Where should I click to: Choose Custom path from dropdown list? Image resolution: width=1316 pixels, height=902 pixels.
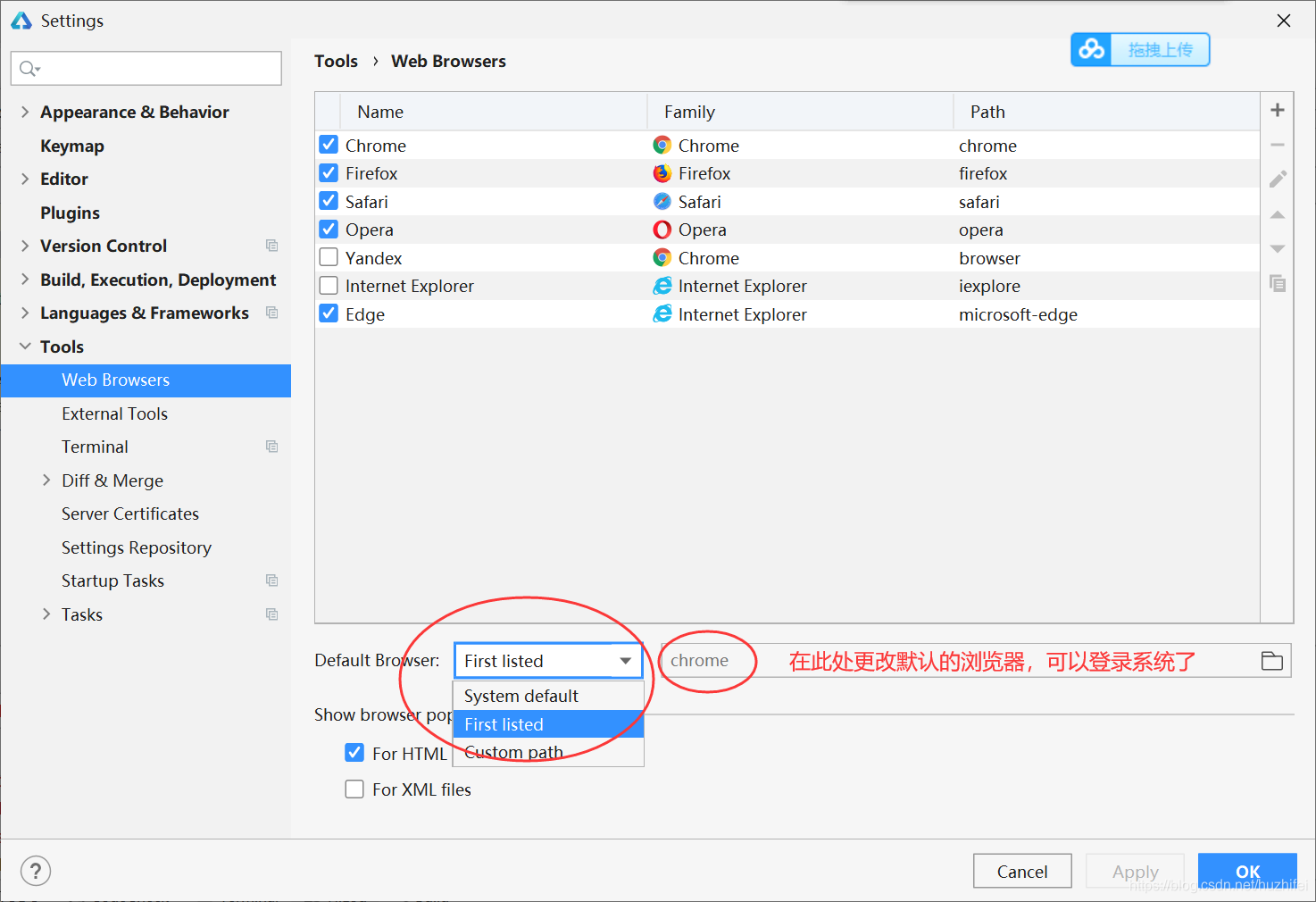point(548,752)
